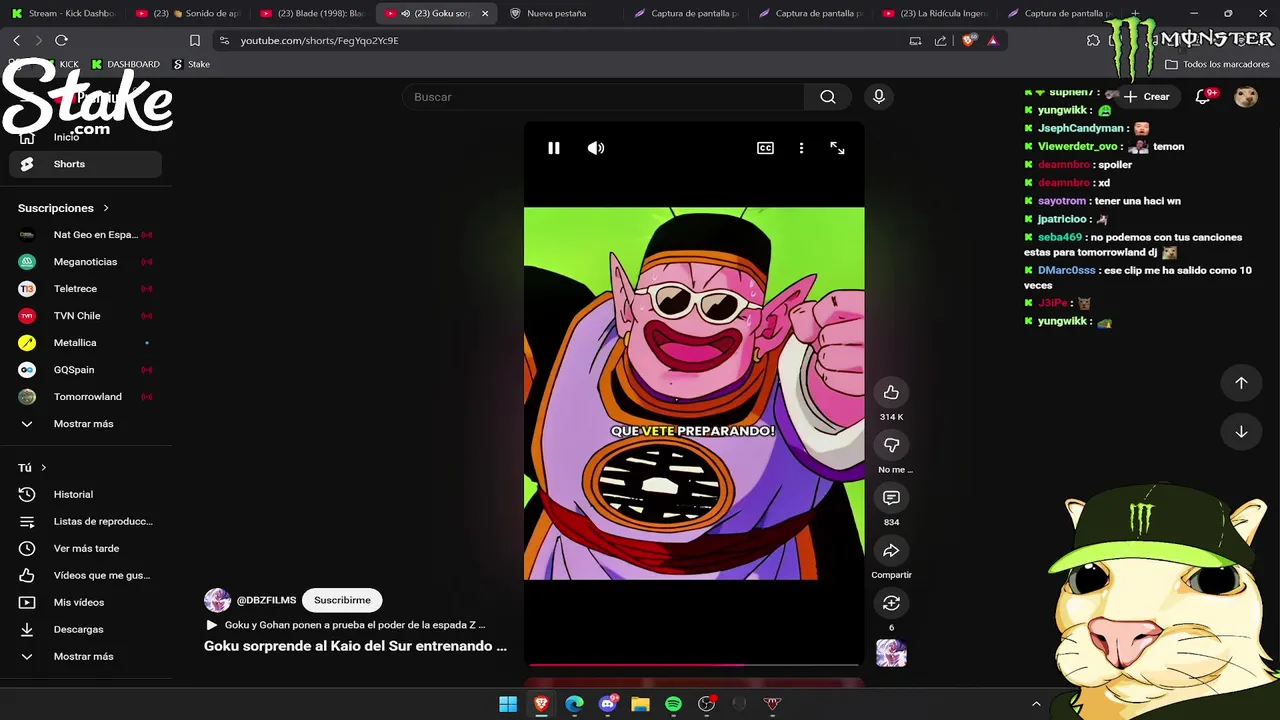Open the Teletrece subscription
This screenshot has width=1280, height=720.
[x=85, y=289]
